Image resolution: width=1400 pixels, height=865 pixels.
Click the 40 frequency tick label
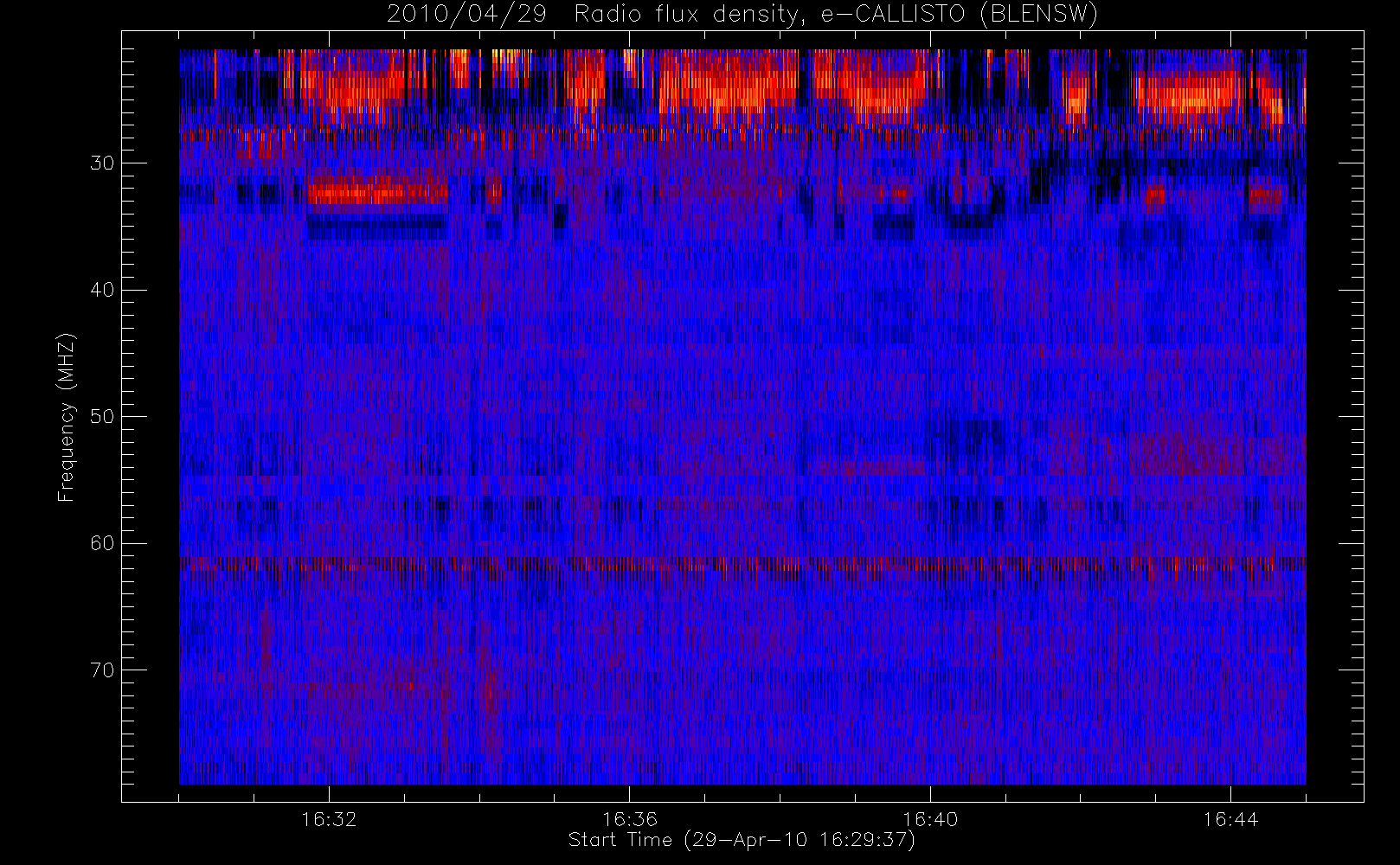(102, 290)
